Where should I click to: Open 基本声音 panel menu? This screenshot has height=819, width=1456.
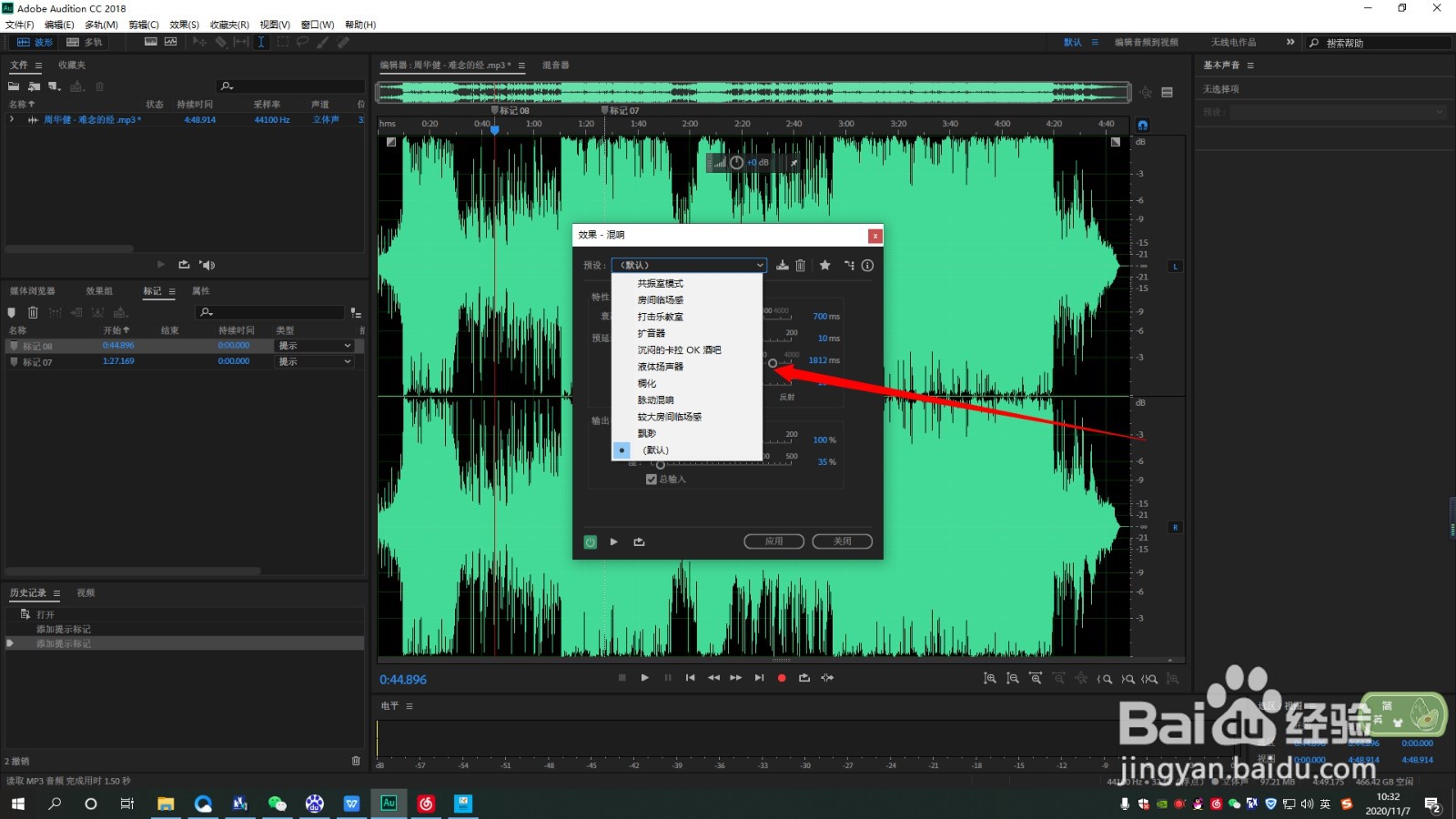tap(1250, 66)
